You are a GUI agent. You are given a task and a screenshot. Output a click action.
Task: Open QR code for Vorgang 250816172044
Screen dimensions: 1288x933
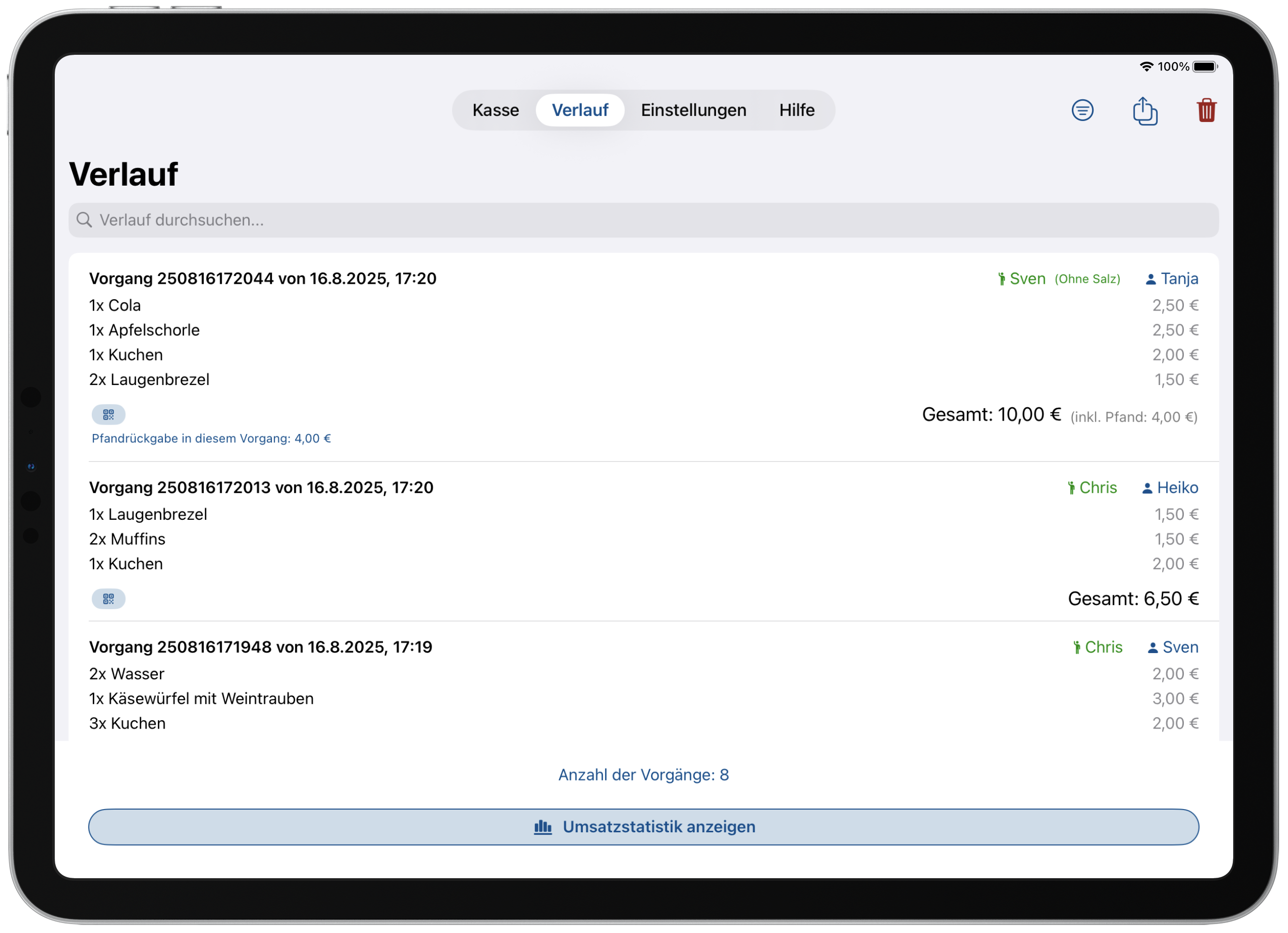[x=109, y=414]
